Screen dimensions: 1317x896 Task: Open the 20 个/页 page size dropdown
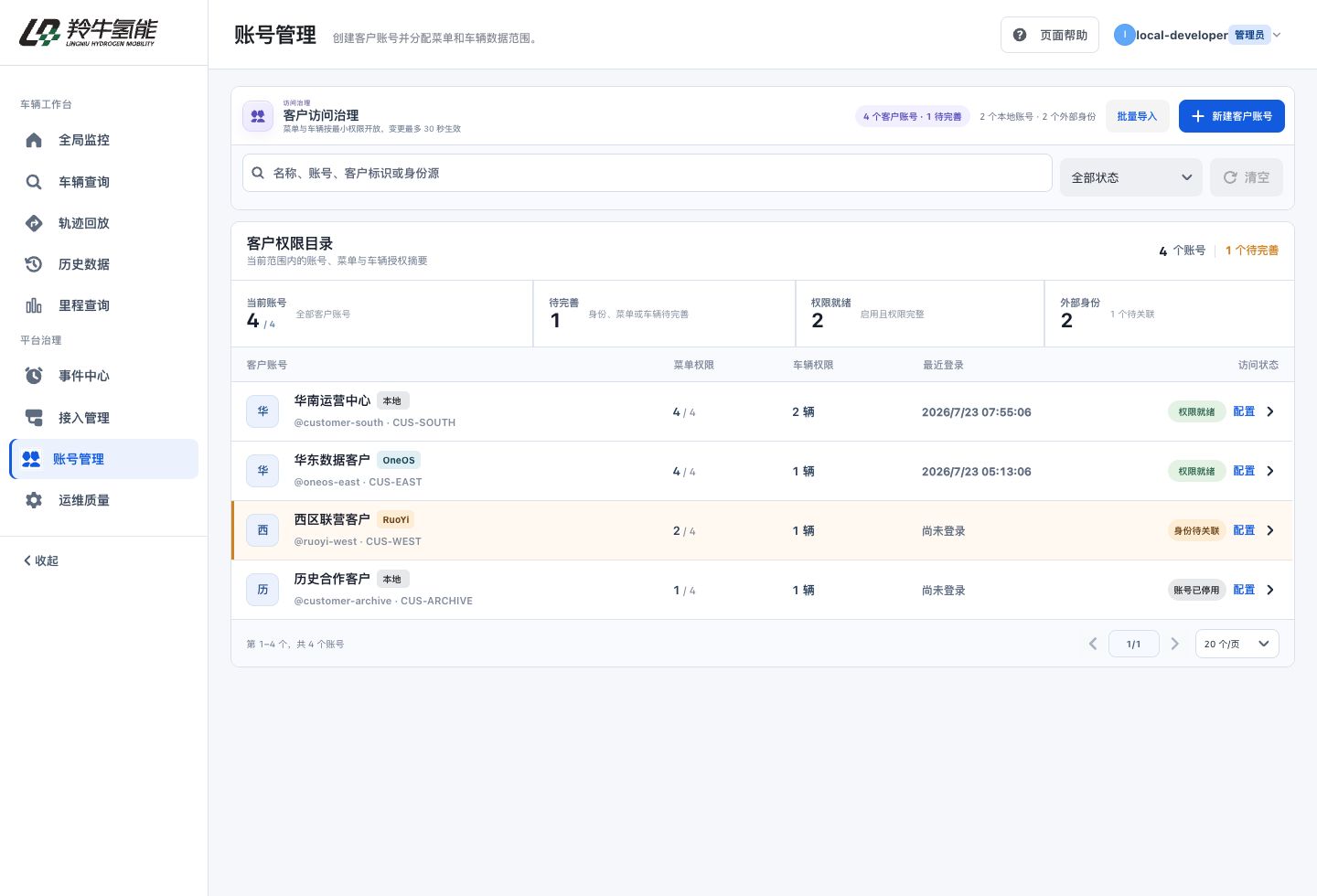(1237, 644)
